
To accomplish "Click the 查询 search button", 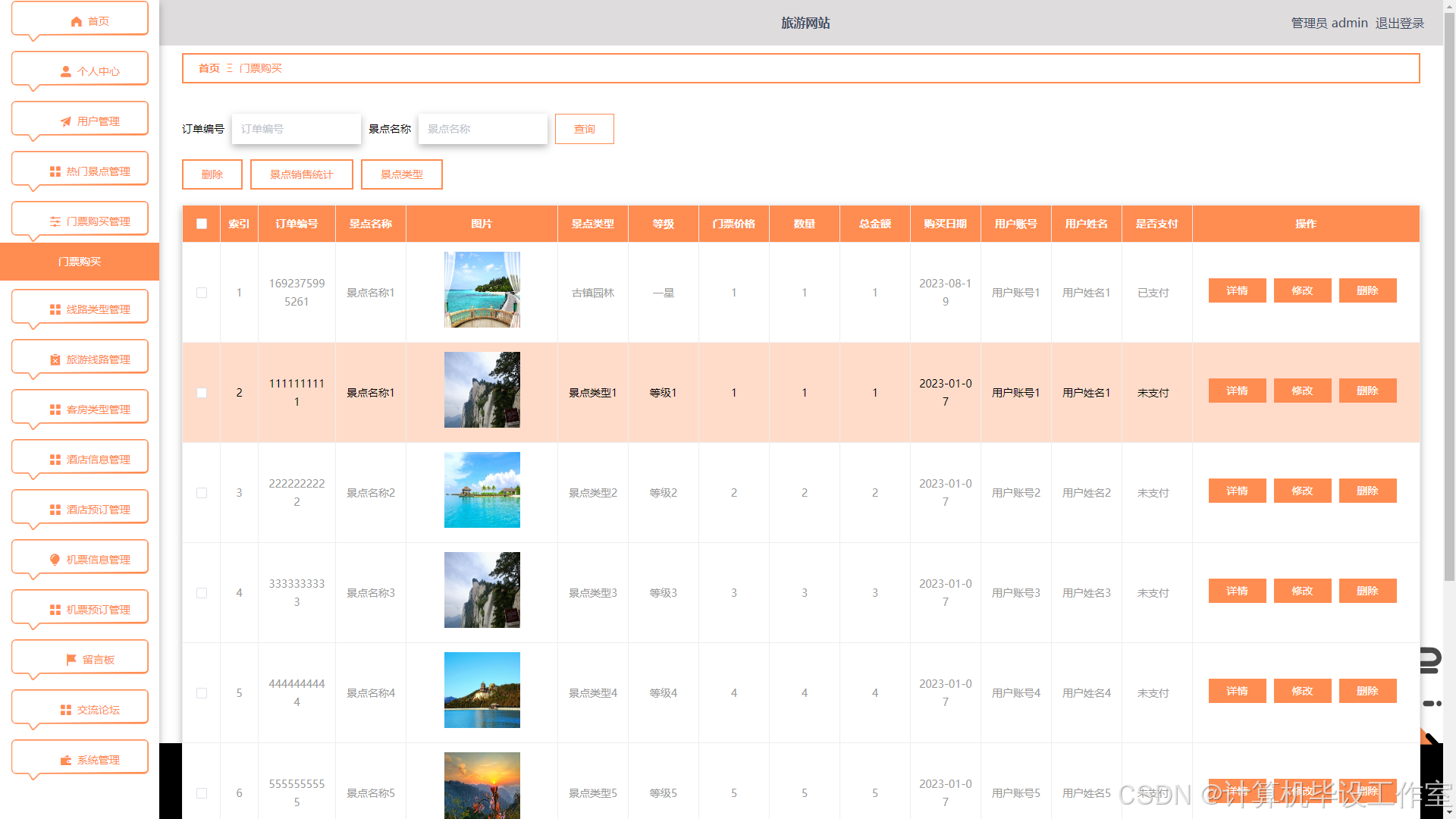I will (x=584, y=129).
